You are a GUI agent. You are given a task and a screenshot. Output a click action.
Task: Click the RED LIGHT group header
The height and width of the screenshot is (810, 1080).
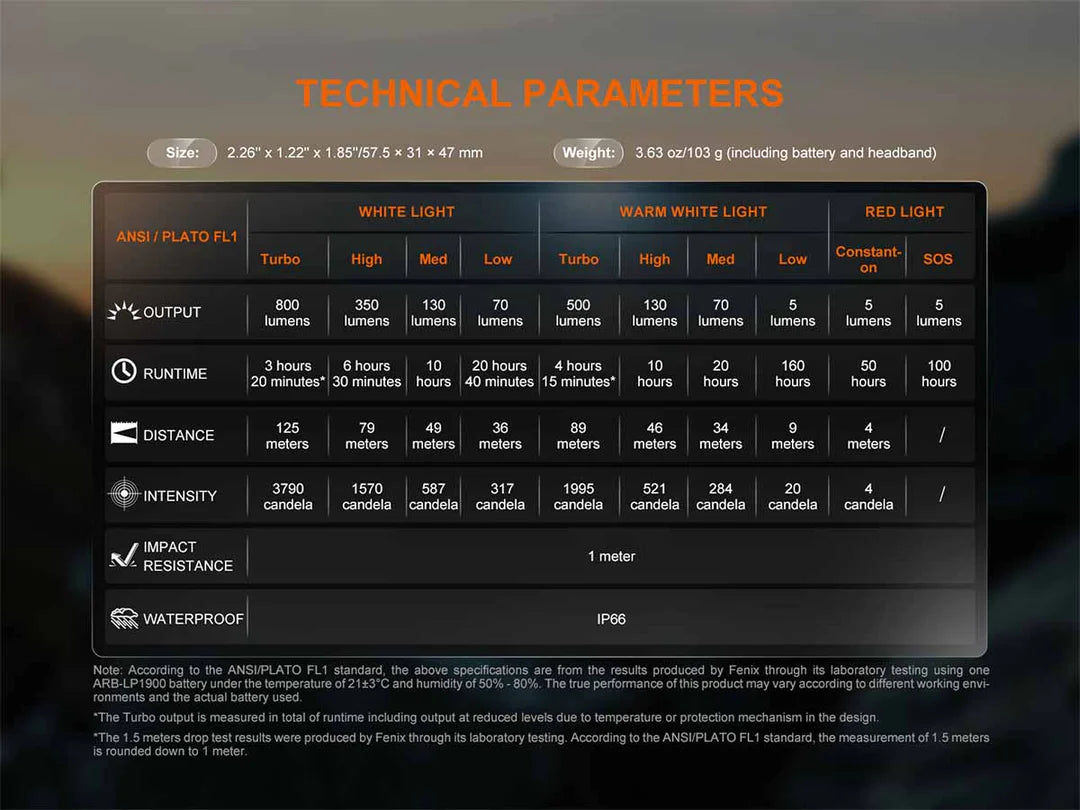tap(904, 212)
